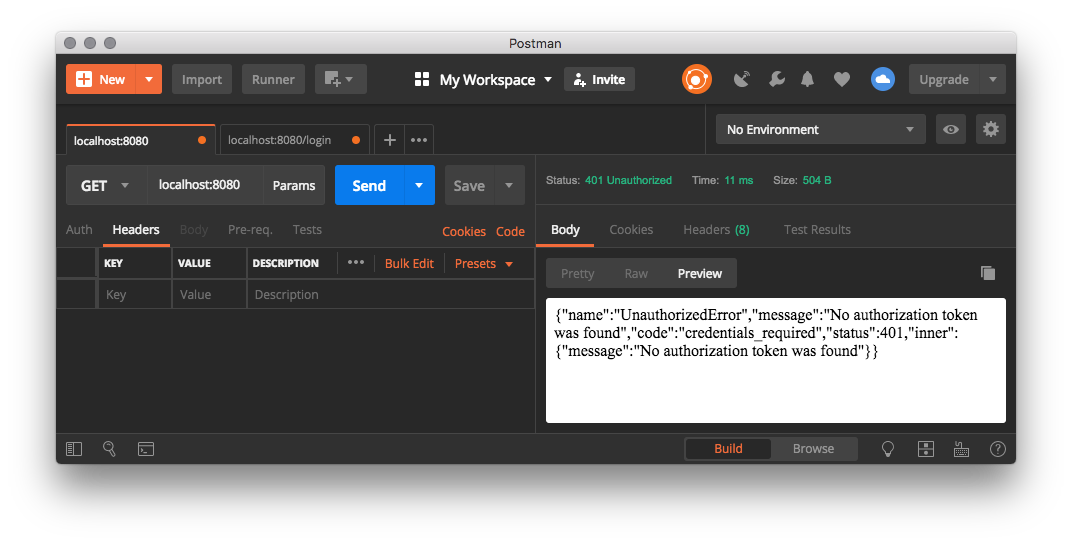The width and height of the screenshot is (1072, 544).
Task: Toggle environment quick look eye icon
Action: pos(950,129)
